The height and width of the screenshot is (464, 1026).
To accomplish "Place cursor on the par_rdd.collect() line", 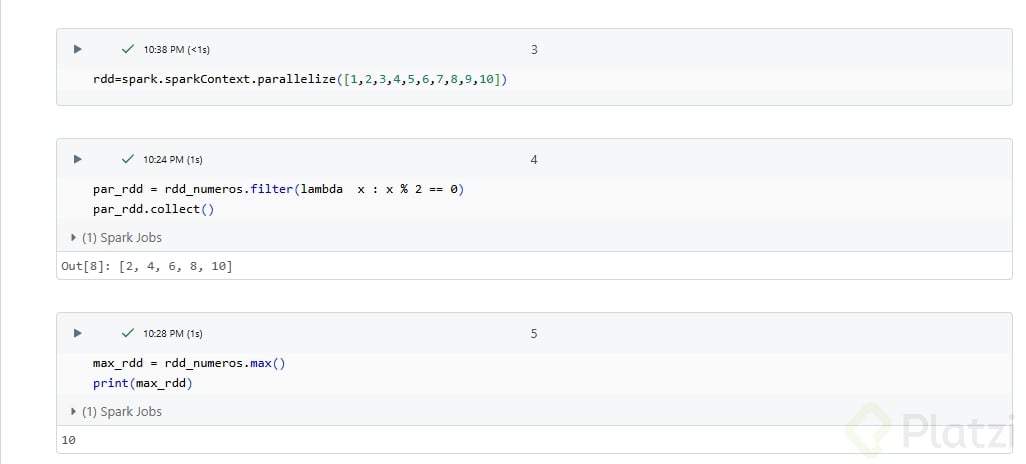I will point(153,209).
